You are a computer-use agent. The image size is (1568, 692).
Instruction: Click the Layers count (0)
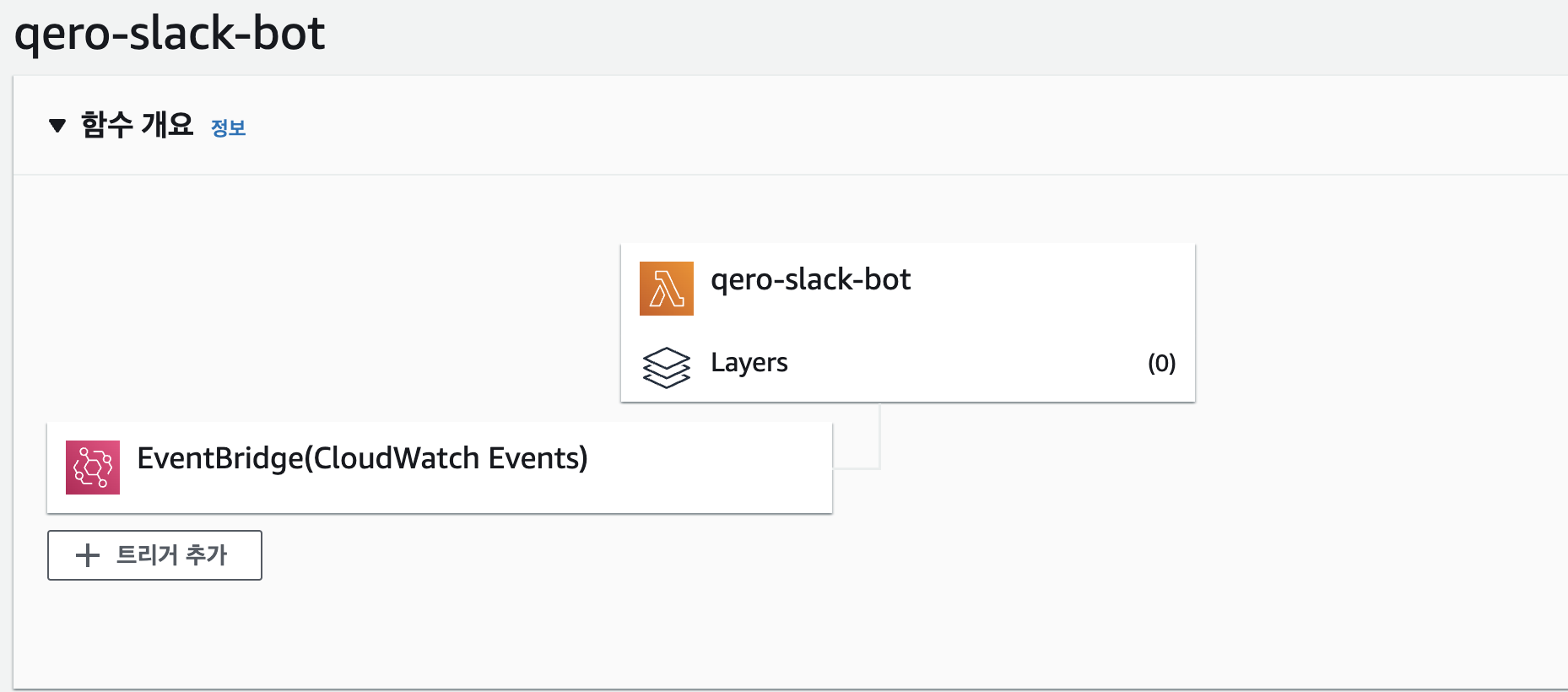pos(1161,363)
